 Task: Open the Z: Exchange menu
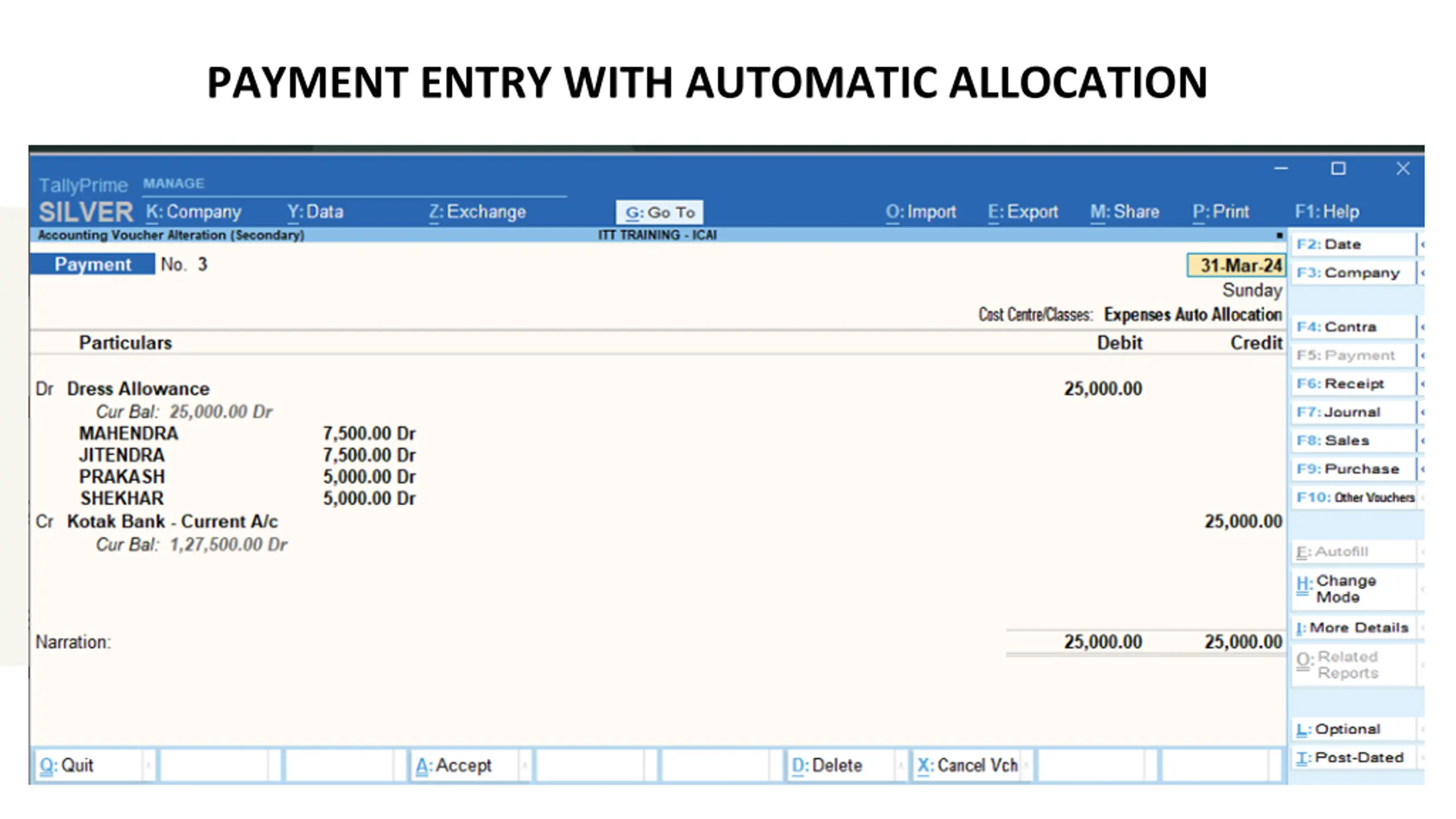tap(477, 212)
